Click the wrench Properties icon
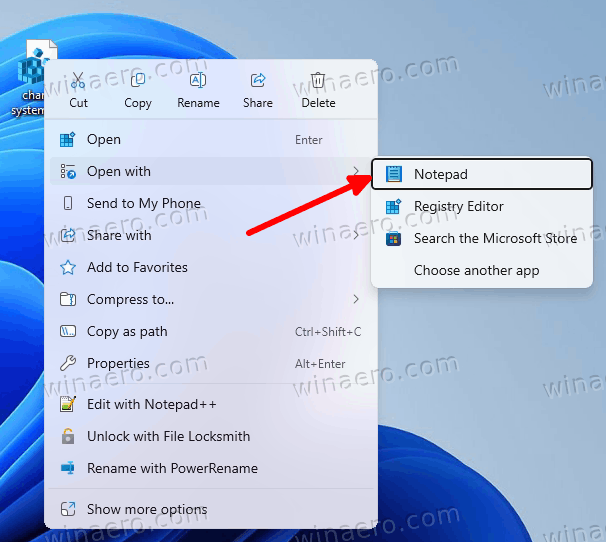Image resolution: width=606 pixels, height=542 pixels. pyautogui.click(x=68, y=363)
